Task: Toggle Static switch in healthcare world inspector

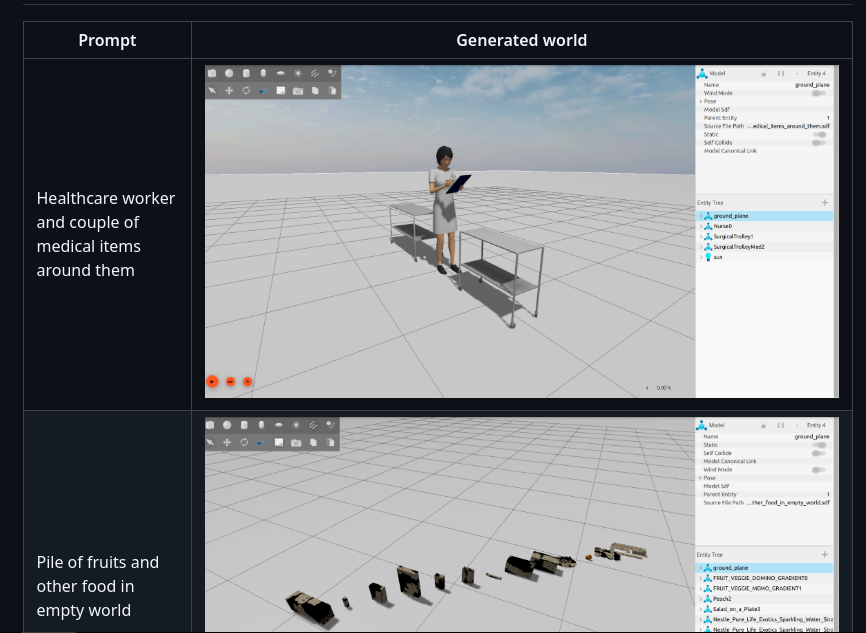Action: click(x=819, y=134)
